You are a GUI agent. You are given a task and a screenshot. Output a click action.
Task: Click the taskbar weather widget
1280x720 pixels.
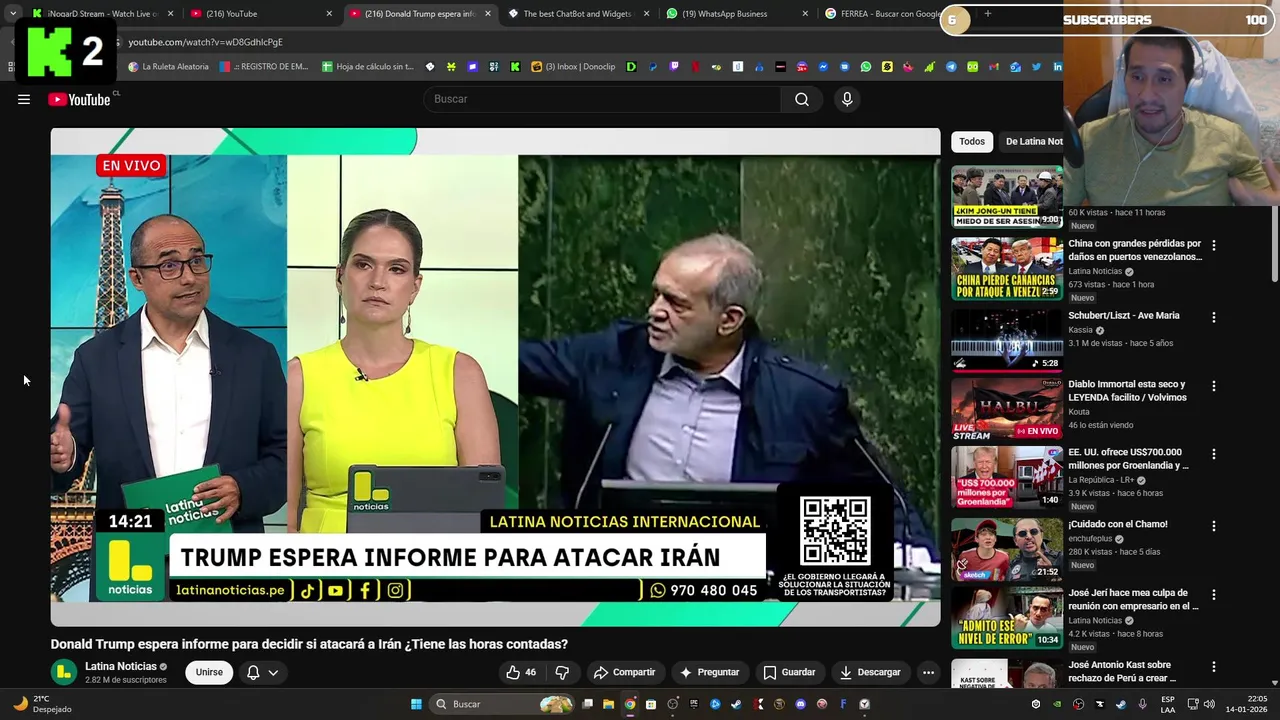44,704
